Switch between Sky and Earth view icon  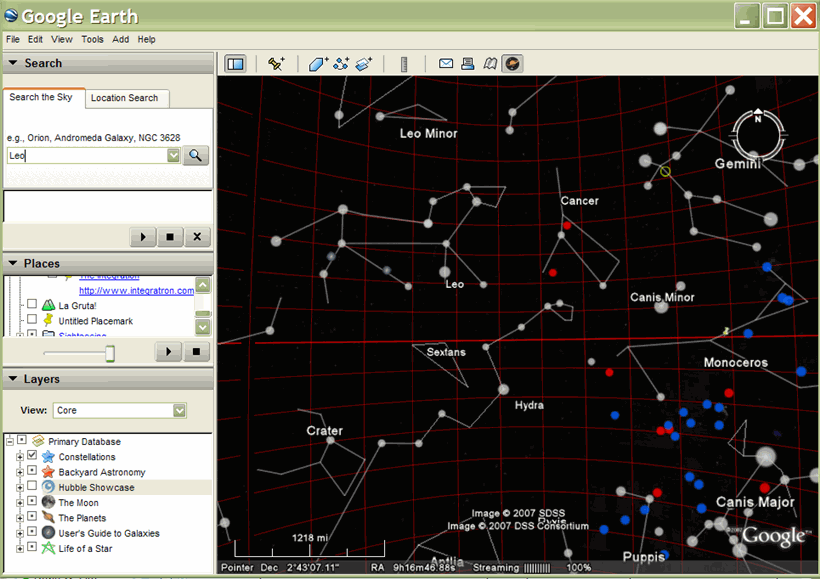(511, 64)
